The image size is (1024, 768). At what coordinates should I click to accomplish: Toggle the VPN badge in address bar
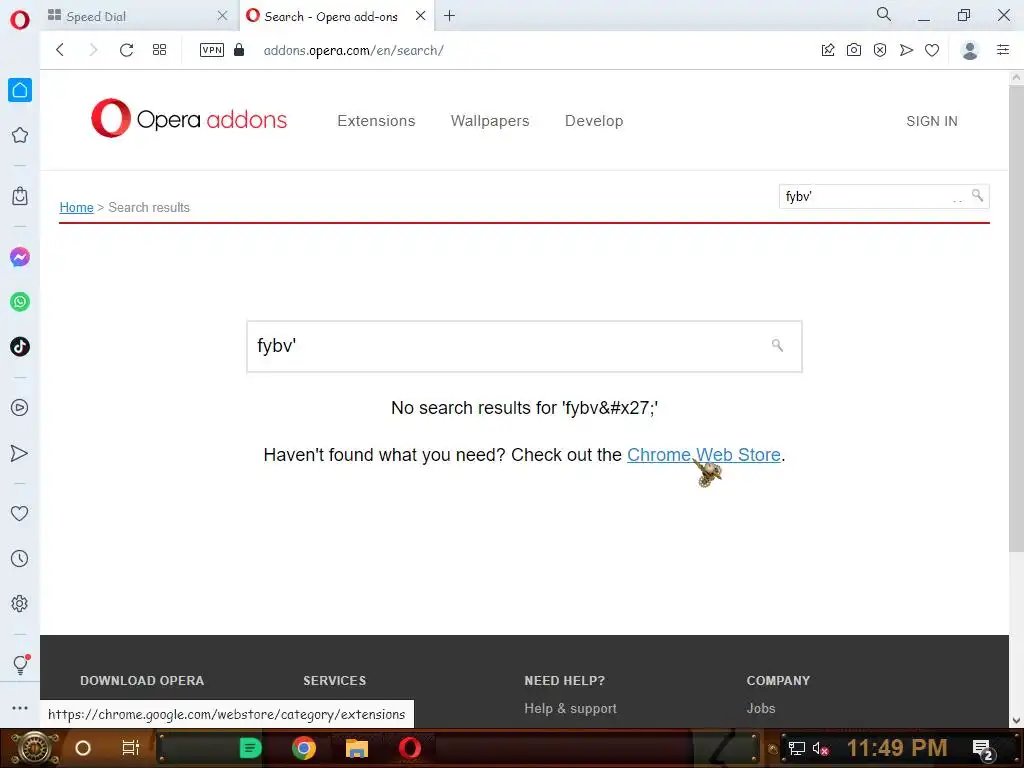[212, 50]
